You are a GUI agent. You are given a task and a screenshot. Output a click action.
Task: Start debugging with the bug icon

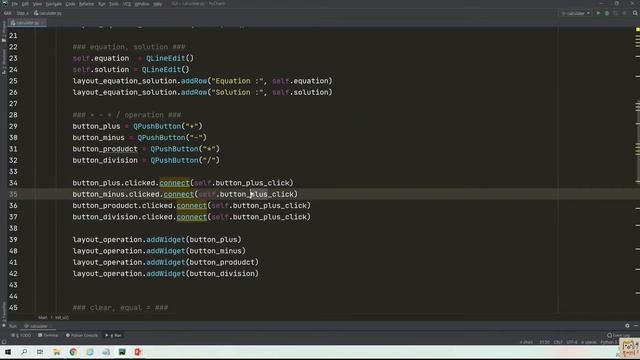(607, 13)
